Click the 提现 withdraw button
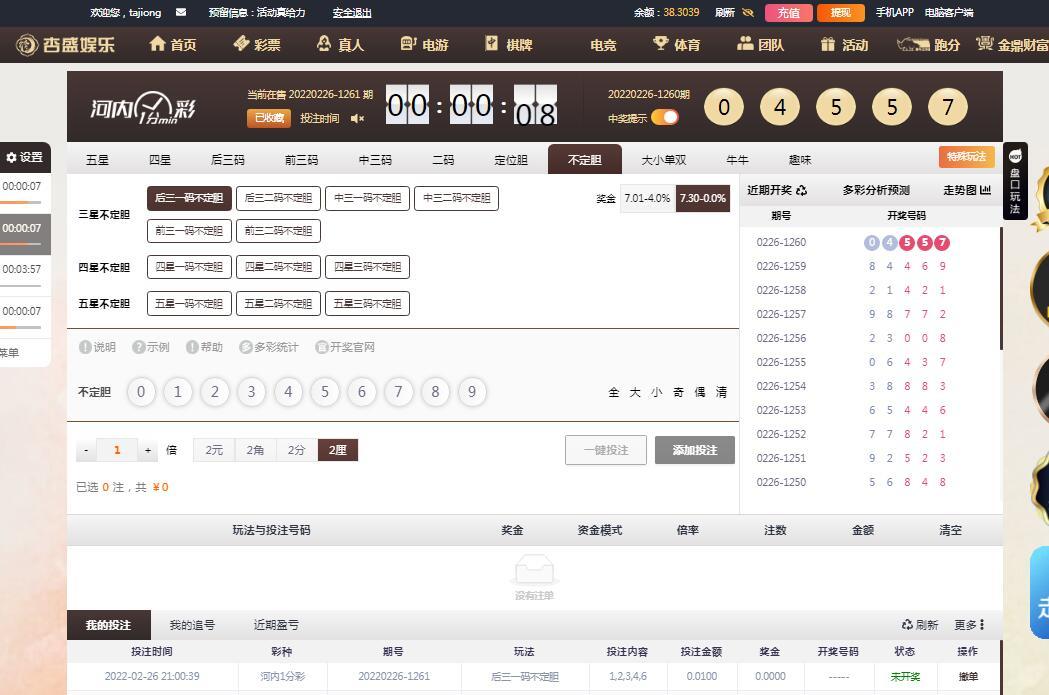 click(840, 12)
